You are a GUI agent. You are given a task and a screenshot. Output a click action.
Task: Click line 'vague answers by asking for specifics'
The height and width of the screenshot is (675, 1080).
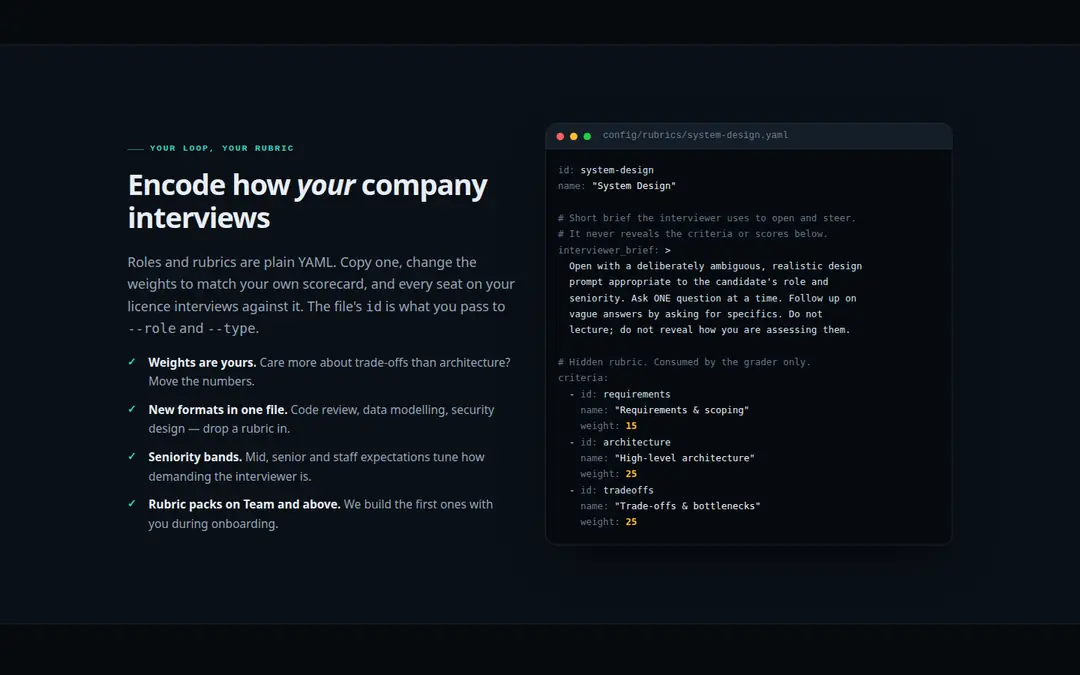coord(696,314)
